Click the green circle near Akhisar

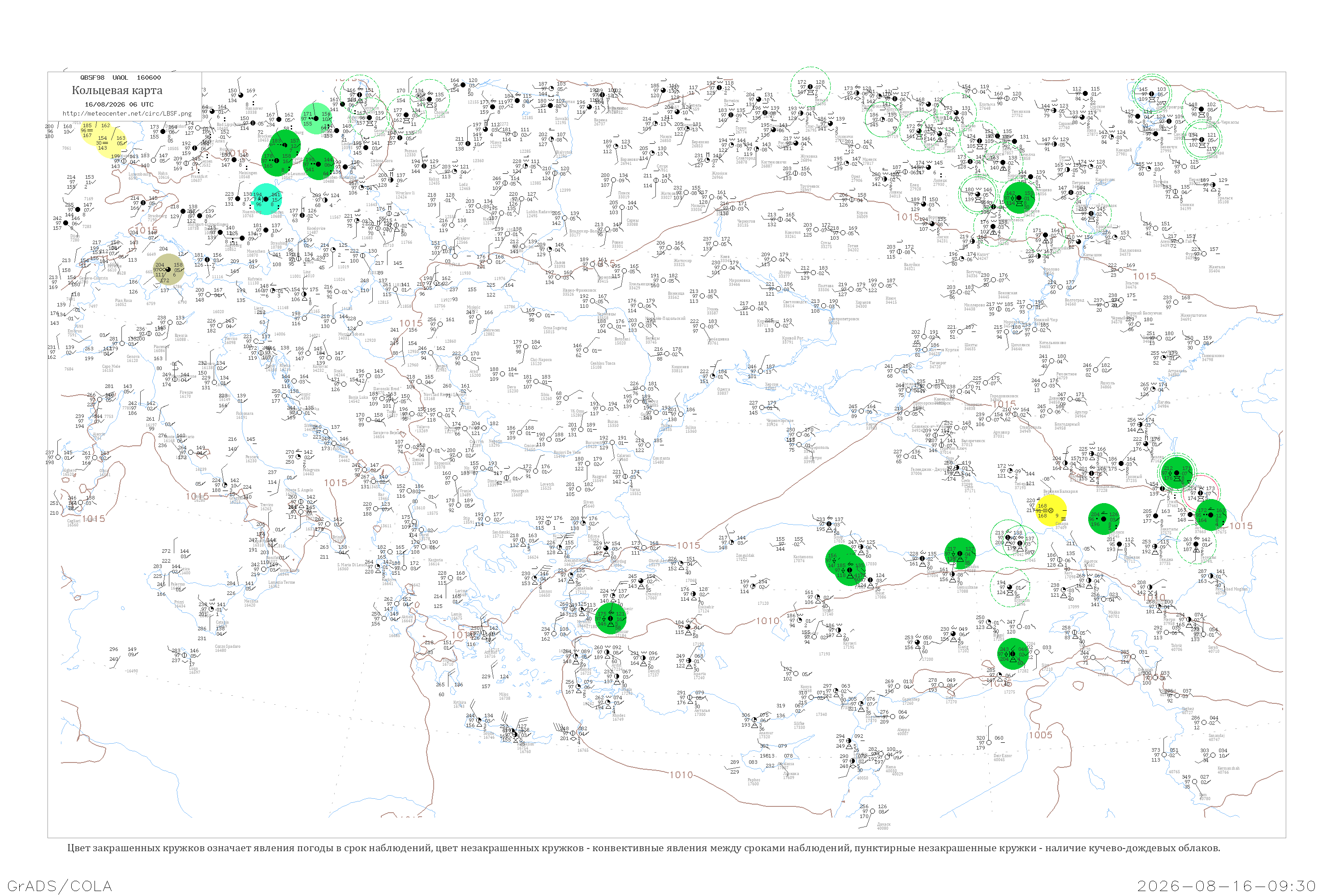(610, 618)
